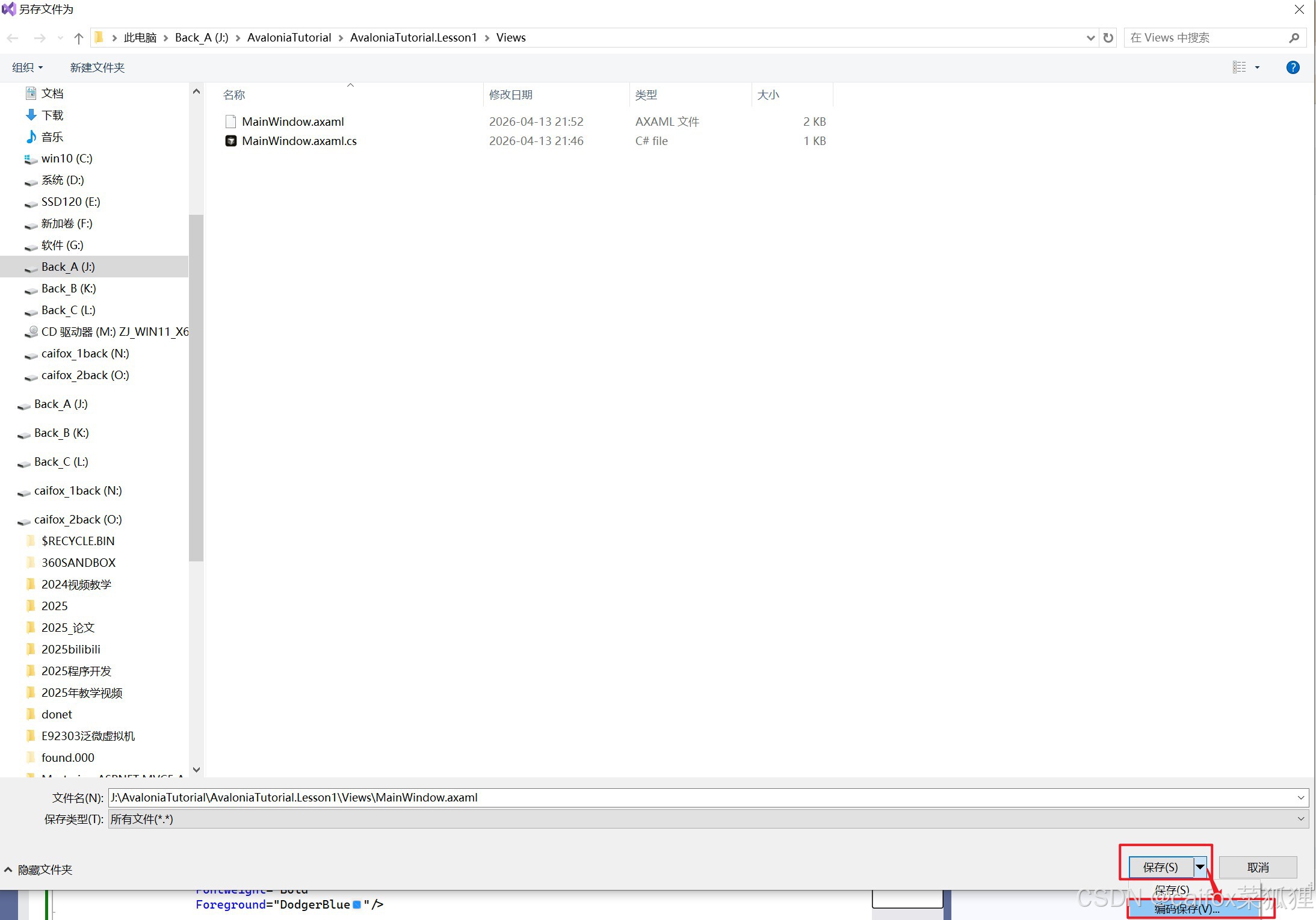1316x920 pixels.
Task: Click search magnifier icon in Views search
Action: (1294, 38)
